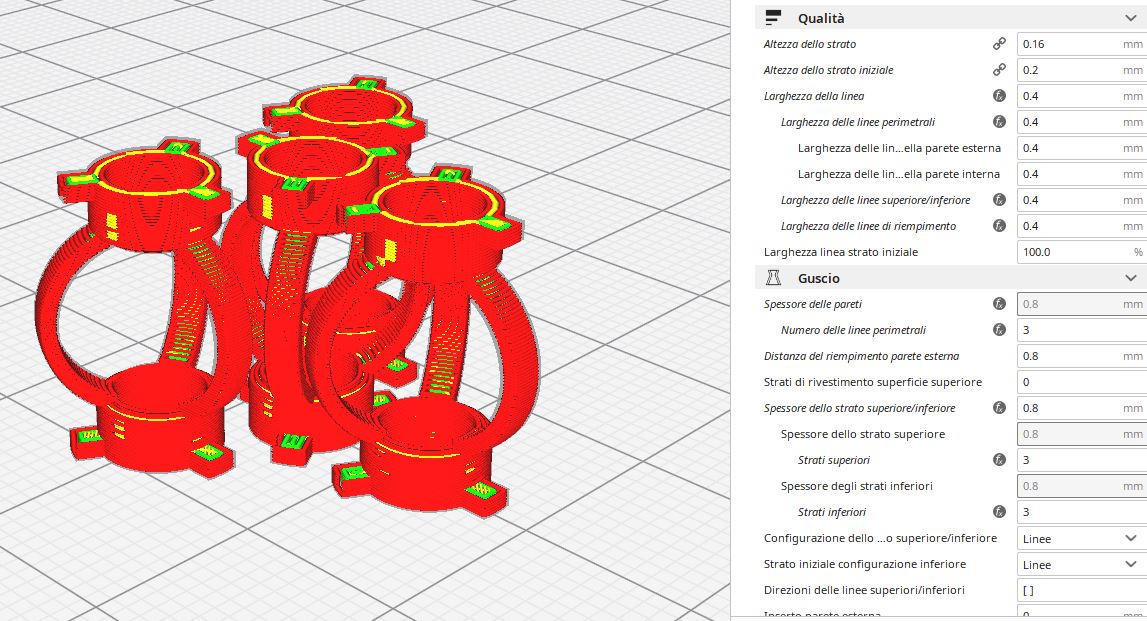Click the link icon for Altezza dello strato
This screenshot has height=621, width=1147.
pyautogui.click(x=999, y=44)
